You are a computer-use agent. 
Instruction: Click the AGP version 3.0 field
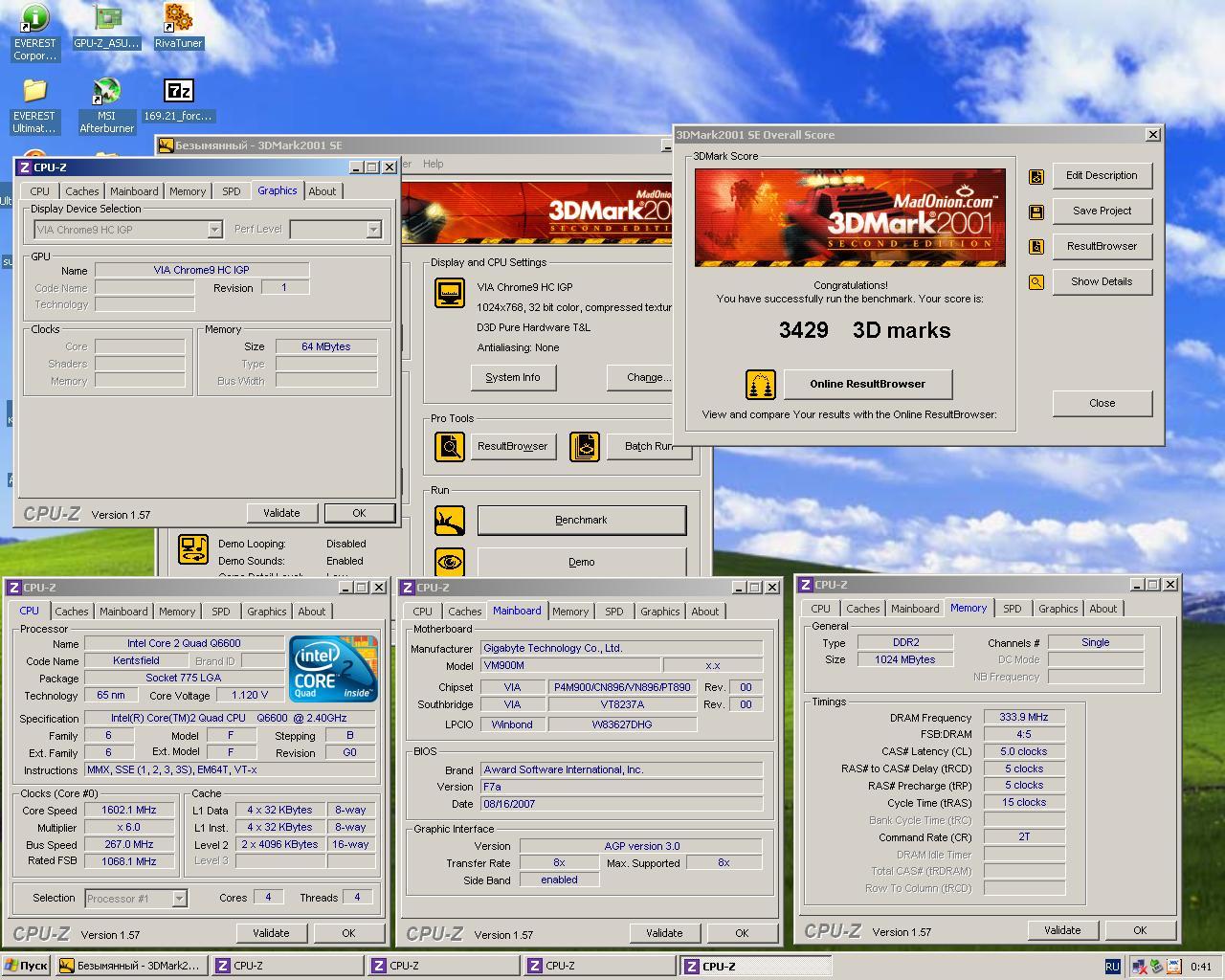641,847
